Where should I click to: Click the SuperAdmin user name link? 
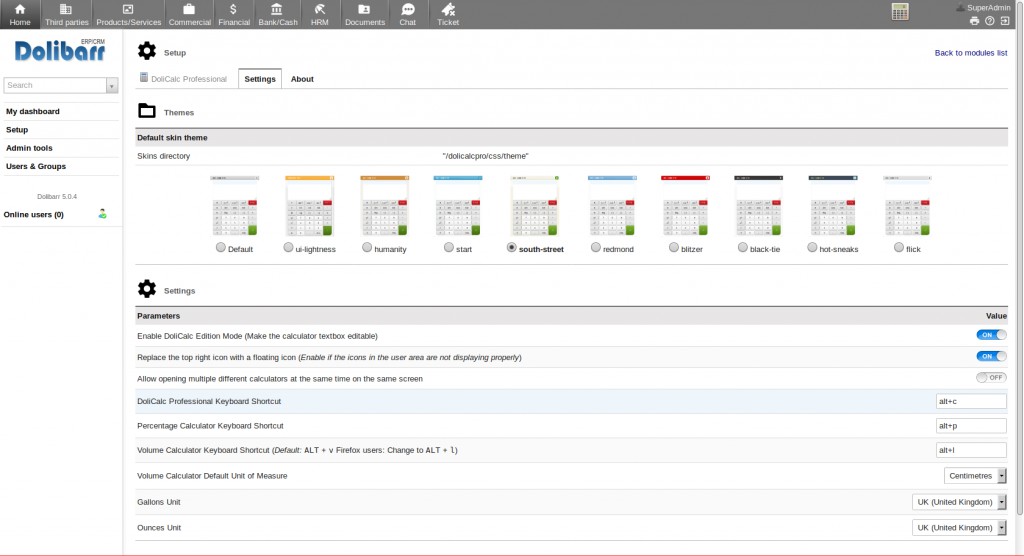(988, 8)
